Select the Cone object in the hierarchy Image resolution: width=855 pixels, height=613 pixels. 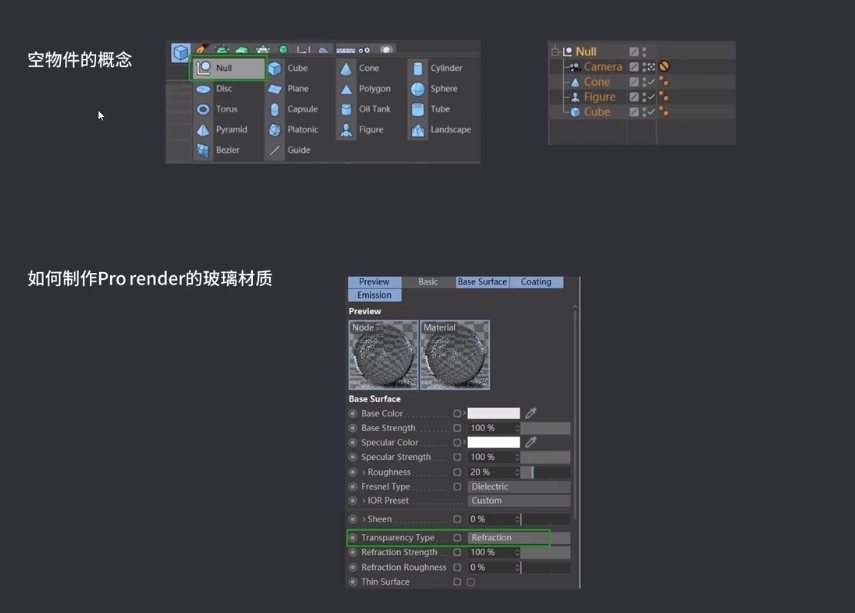coord(597,82)
